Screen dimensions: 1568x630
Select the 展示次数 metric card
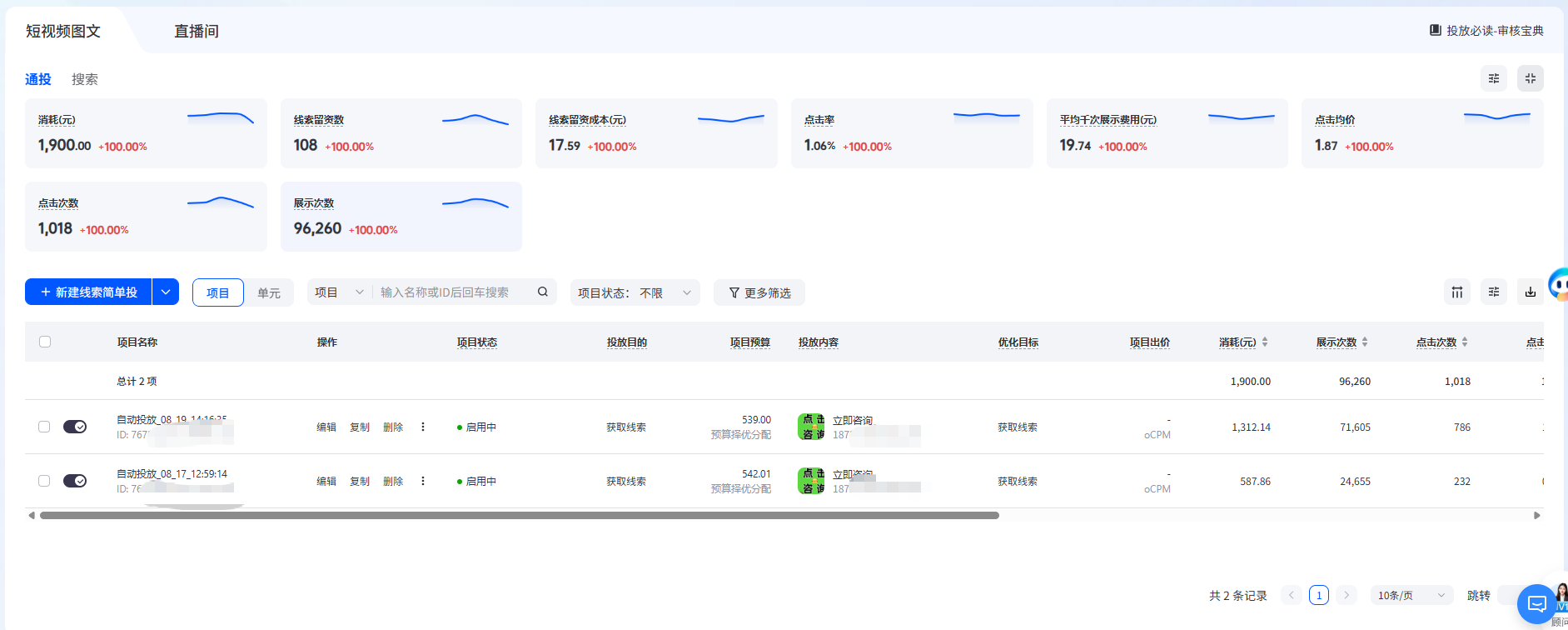[401, 217]
